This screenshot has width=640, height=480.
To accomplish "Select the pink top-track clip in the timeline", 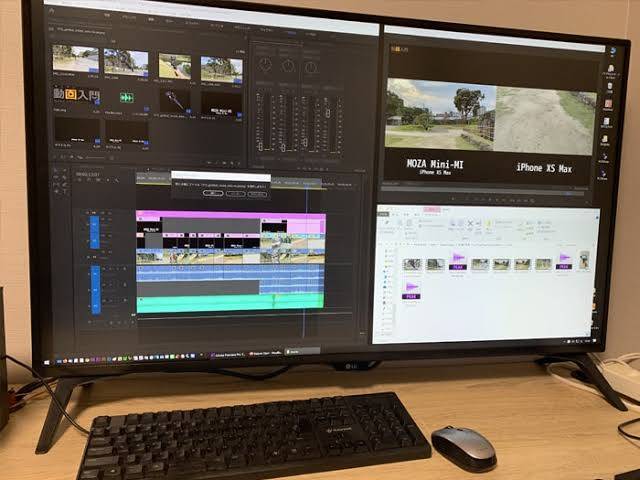I will click(x=231, y=215).
